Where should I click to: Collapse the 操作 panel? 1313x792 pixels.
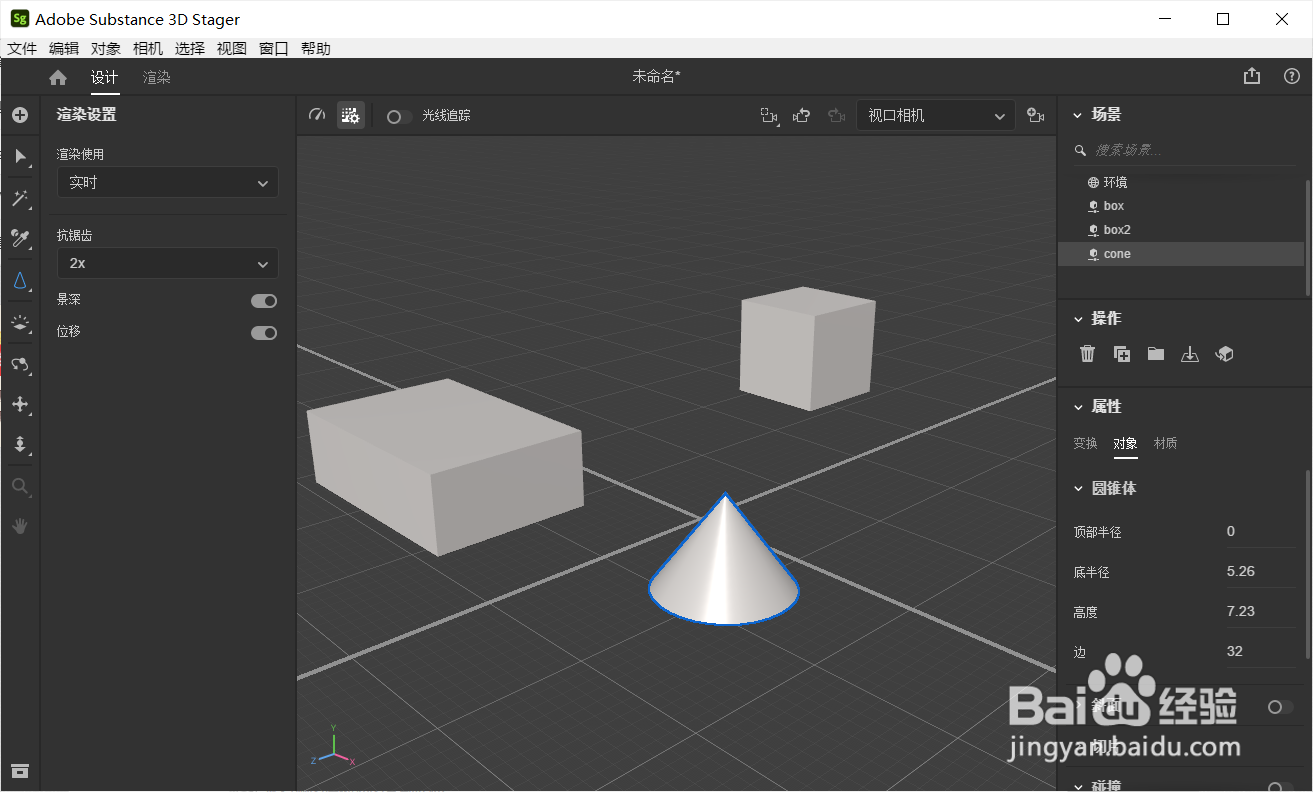(1078, 319)
